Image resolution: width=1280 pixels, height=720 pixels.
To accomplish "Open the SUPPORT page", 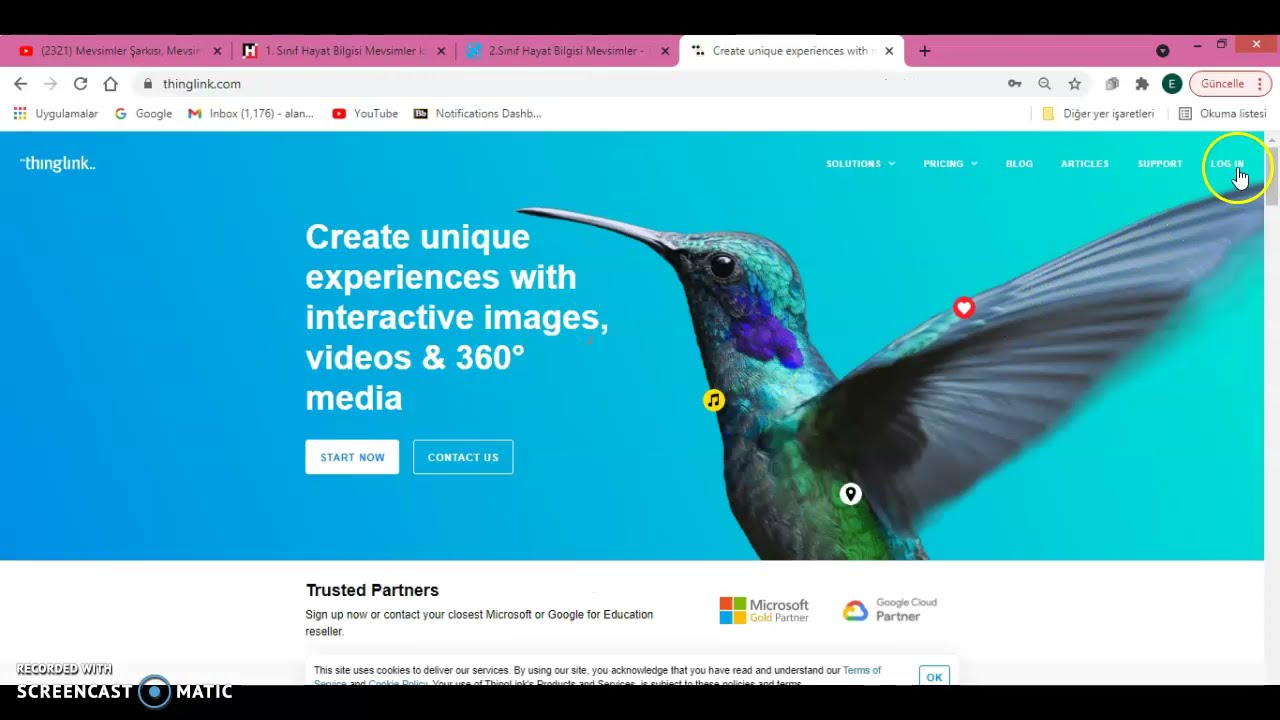I will pos(1160,164).
